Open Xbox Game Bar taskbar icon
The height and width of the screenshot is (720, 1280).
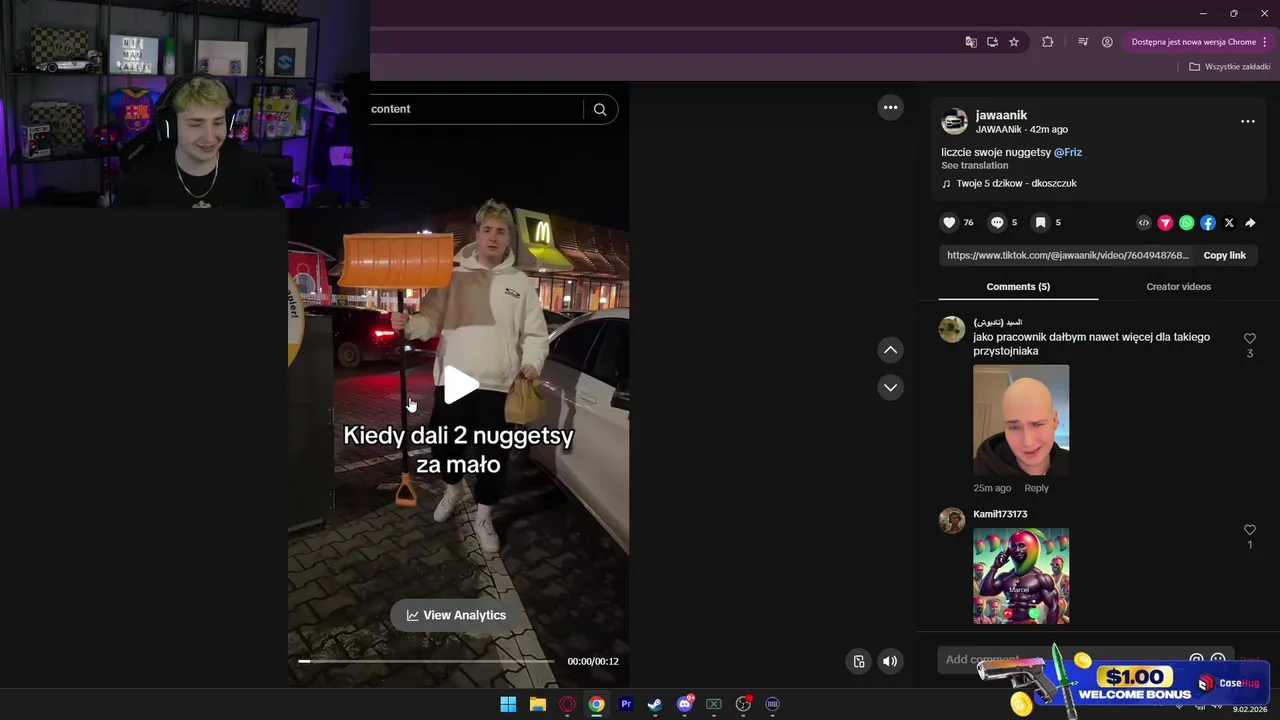coord(714,704)
